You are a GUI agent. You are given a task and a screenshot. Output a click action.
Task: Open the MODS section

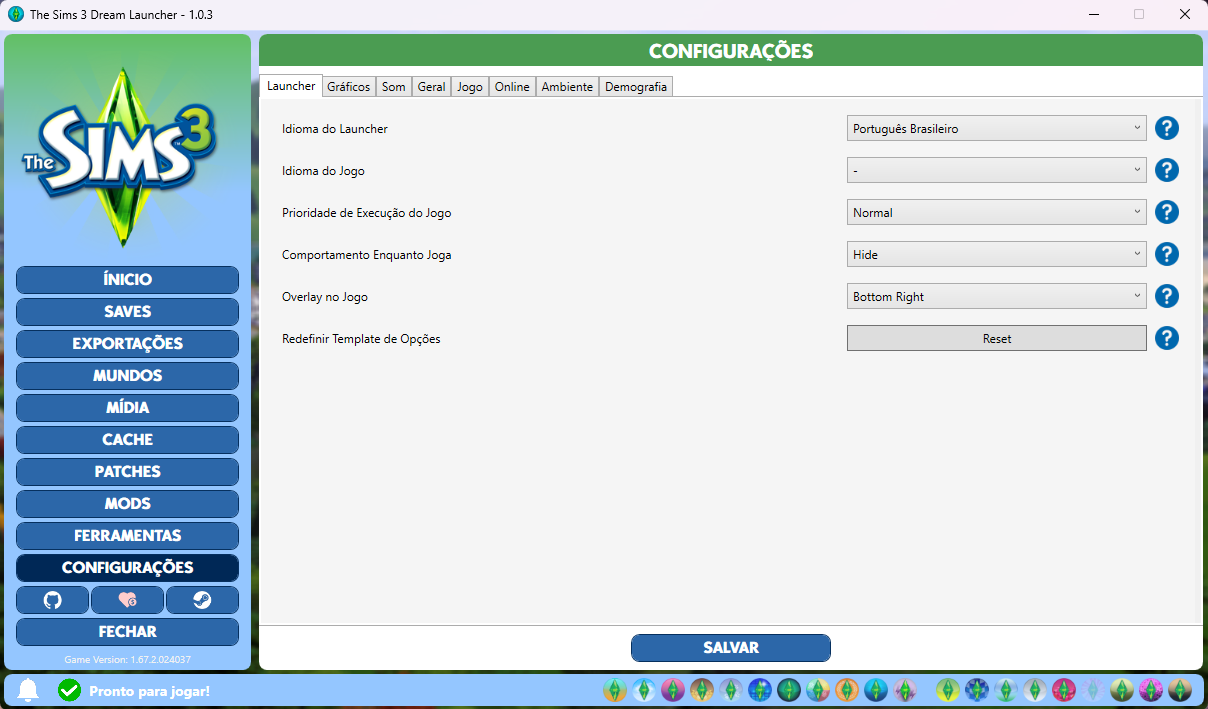(x=127, y=504)
